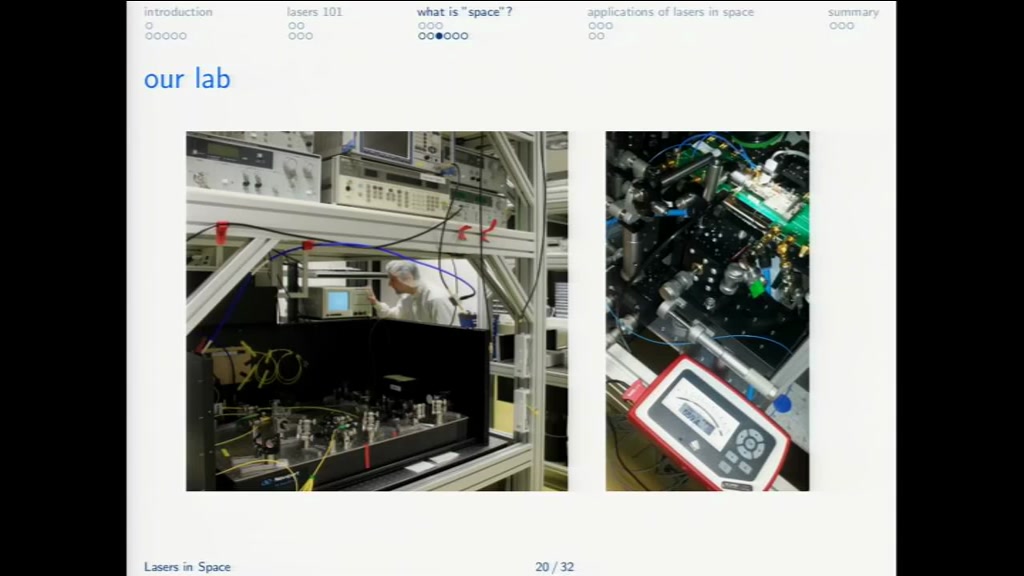This screenshot has width=1024, height=576.
Task: Click the lone top-row circle under introduction
Action: pyautogui.click(x=149, y=25)
